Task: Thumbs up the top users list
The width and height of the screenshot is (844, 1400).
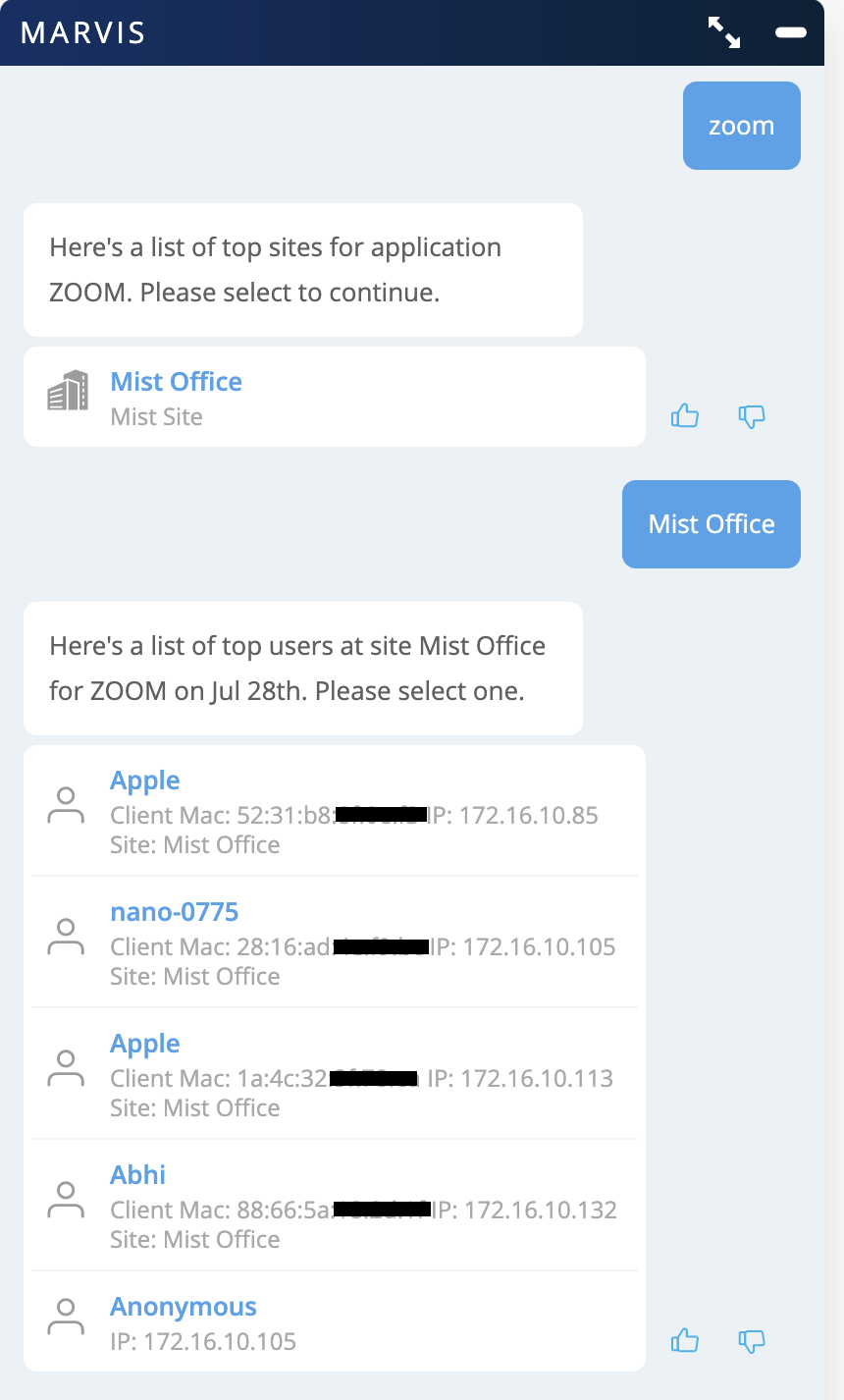Action: [x=684, y=1340]
